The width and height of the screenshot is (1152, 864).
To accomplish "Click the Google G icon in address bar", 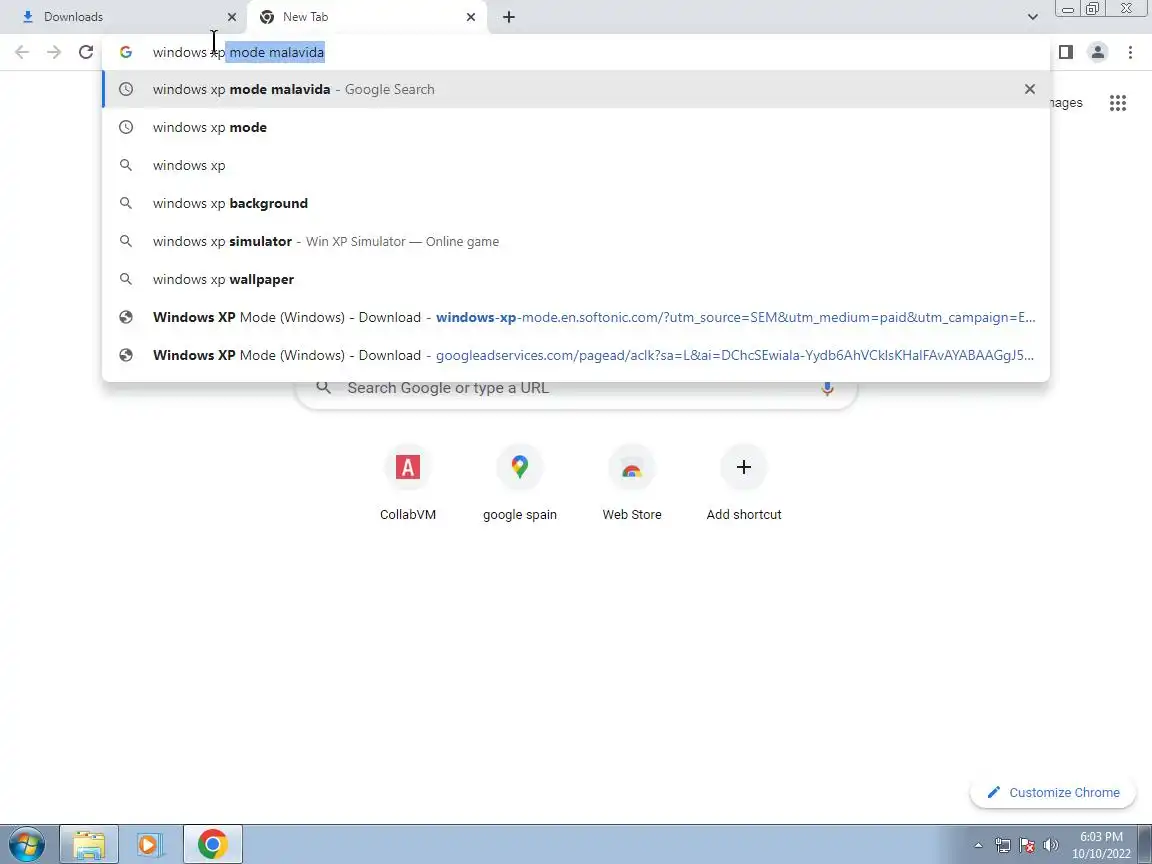I will (x=126, y=52).
